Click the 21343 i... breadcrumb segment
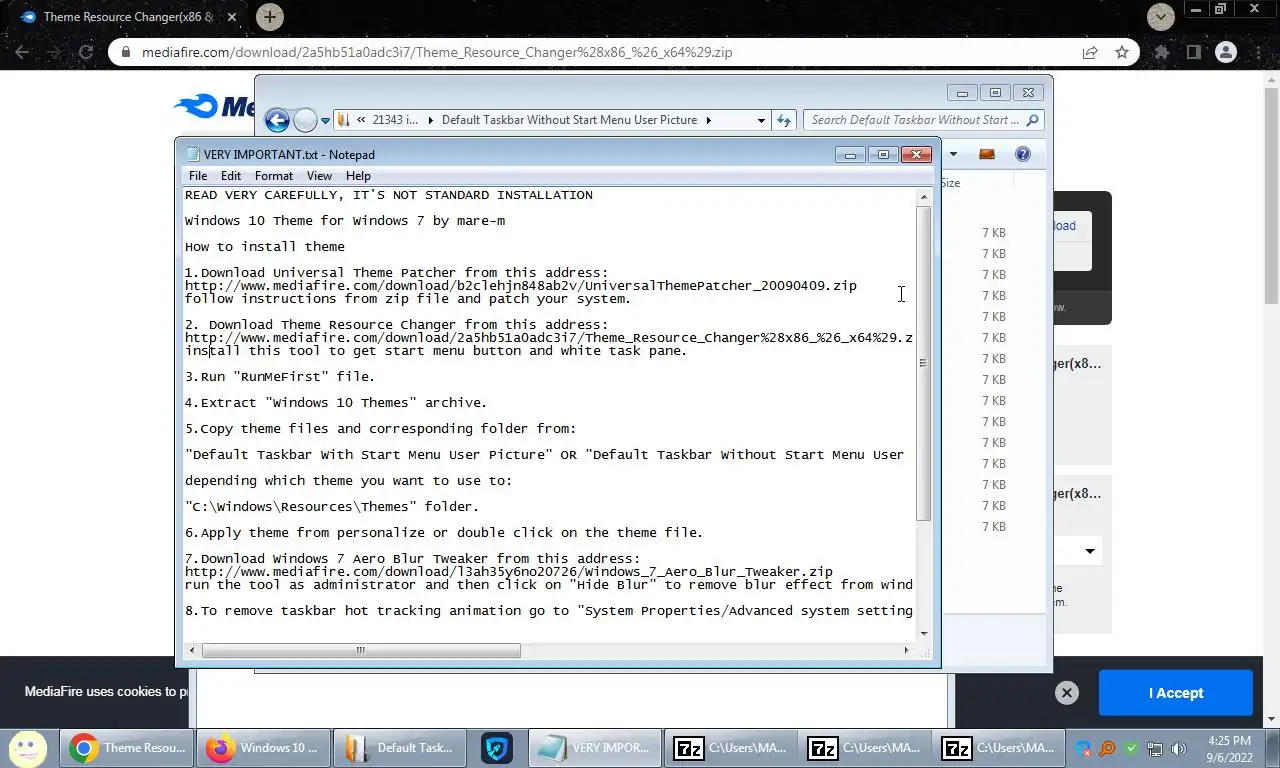The image size is (1280, 768). pyautogui.click(x=395, y=120)
